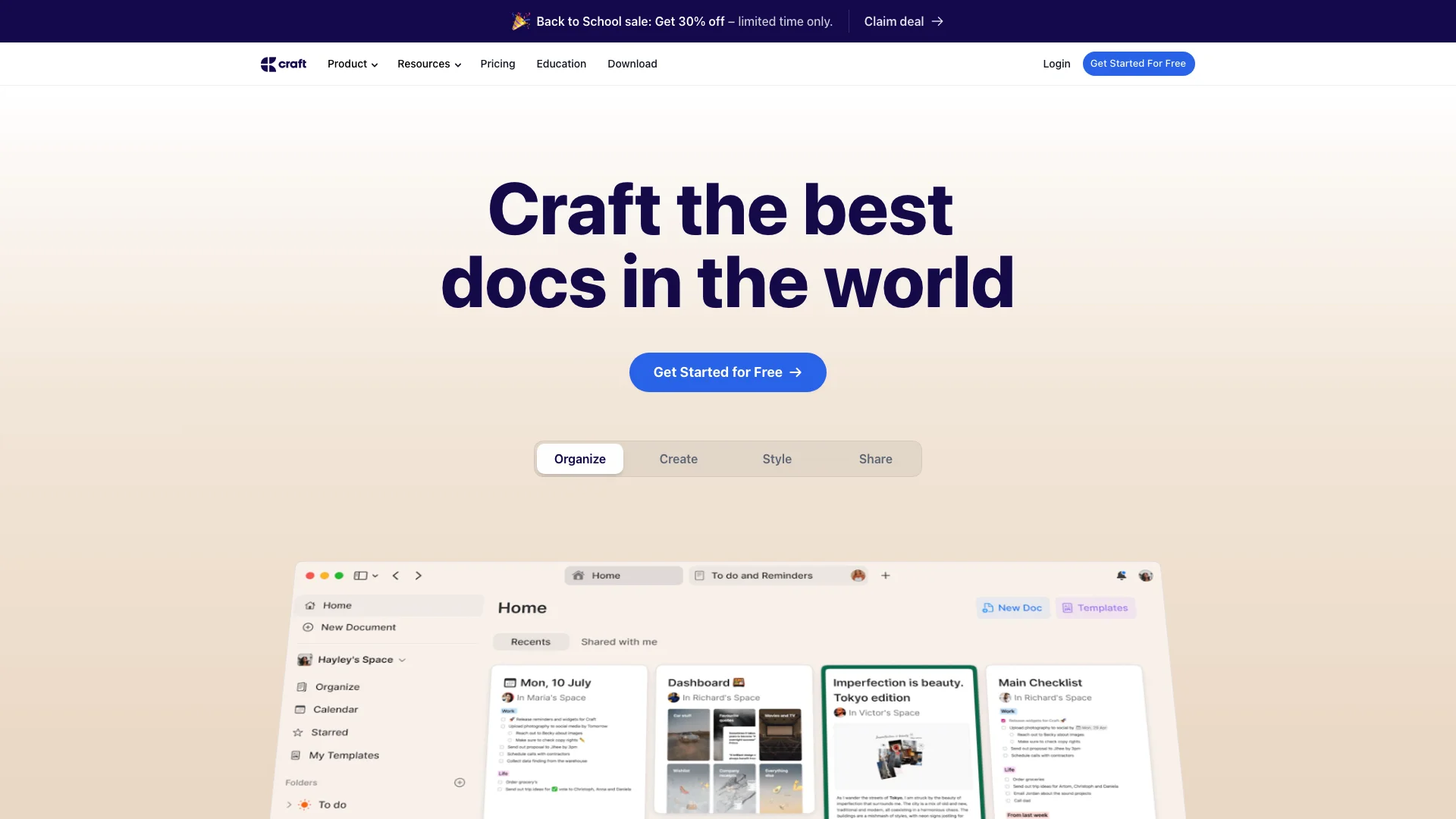Expand the Product menu dropdown
Image resolution: width=1456 pixels, height=819 pixels.
pos(351,64)
